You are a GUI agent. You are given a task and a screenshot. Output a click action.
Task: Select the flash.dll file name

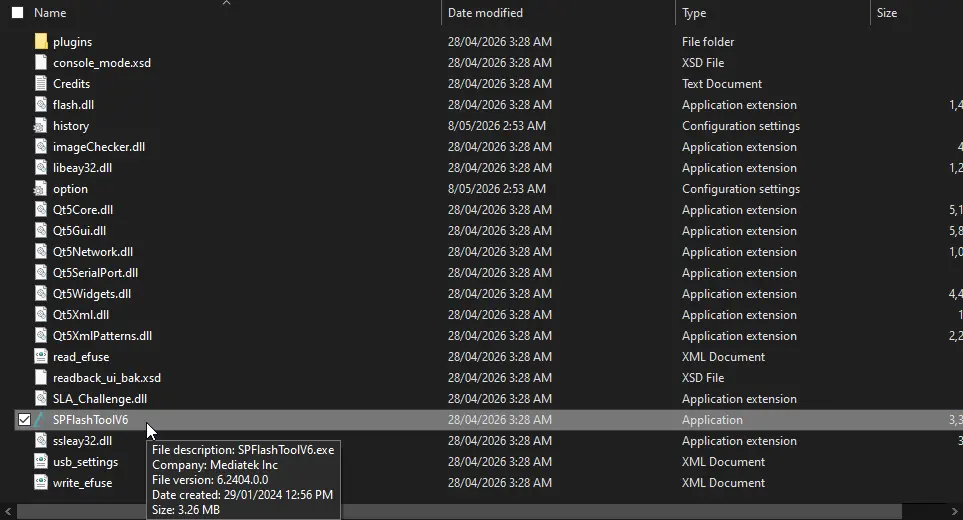point(73,104)
